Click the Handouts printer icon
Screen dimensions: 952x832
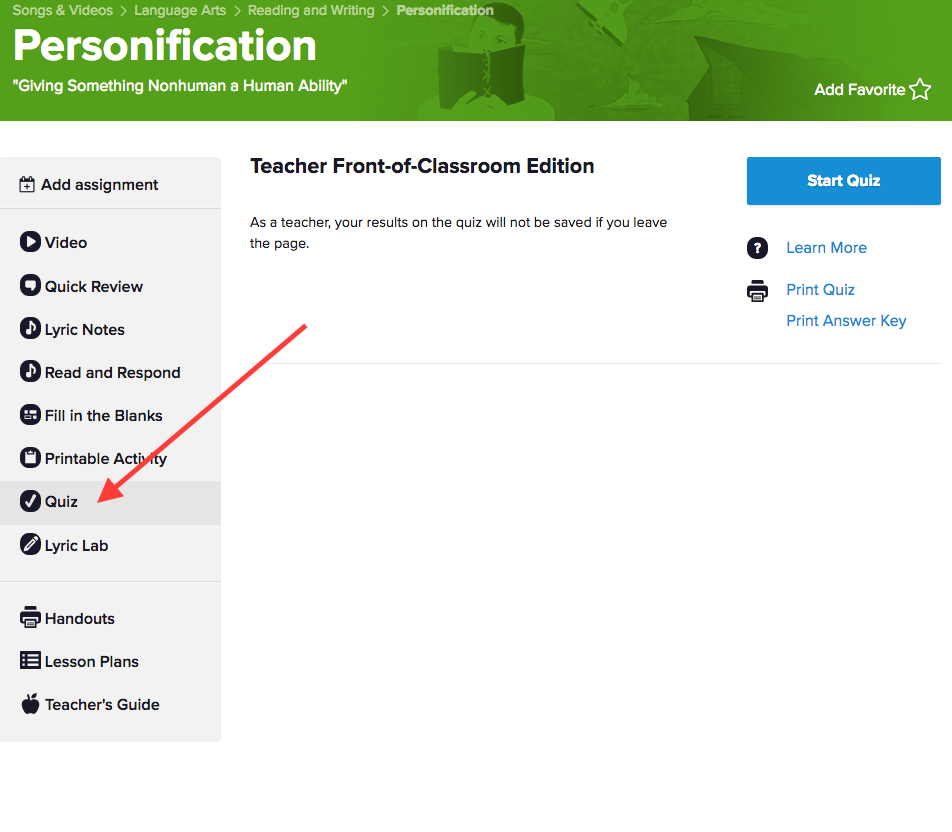pyautogui.click(x=30, y=618)
